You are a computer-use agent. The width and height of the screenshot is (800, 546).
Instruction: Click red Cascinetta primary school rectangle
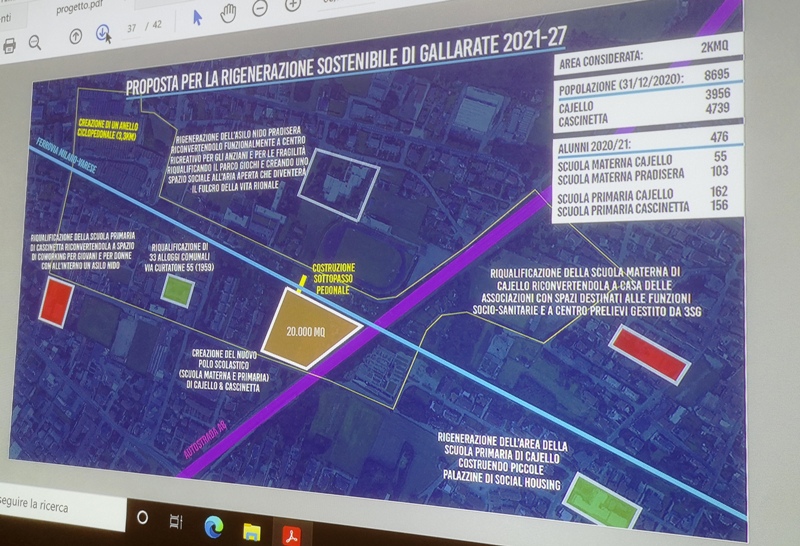56,302
